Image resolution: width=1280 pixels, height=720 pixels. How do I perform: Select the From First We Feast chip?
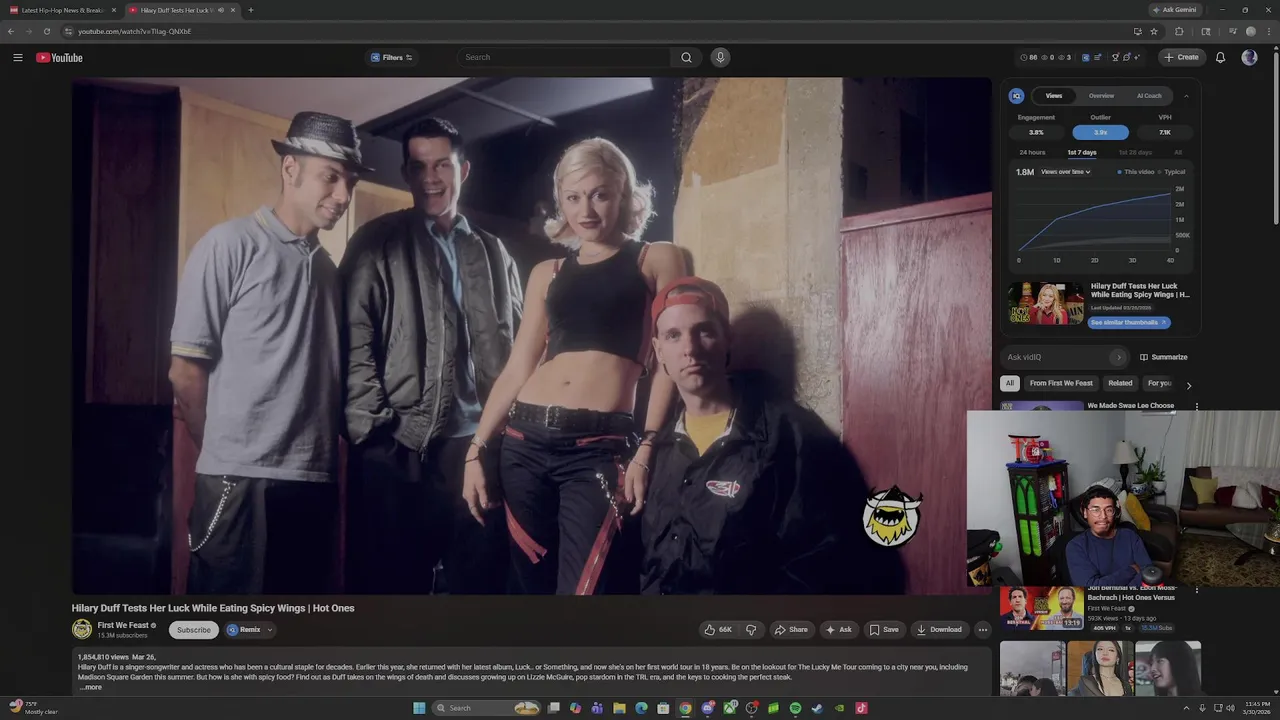(1061, 383)
